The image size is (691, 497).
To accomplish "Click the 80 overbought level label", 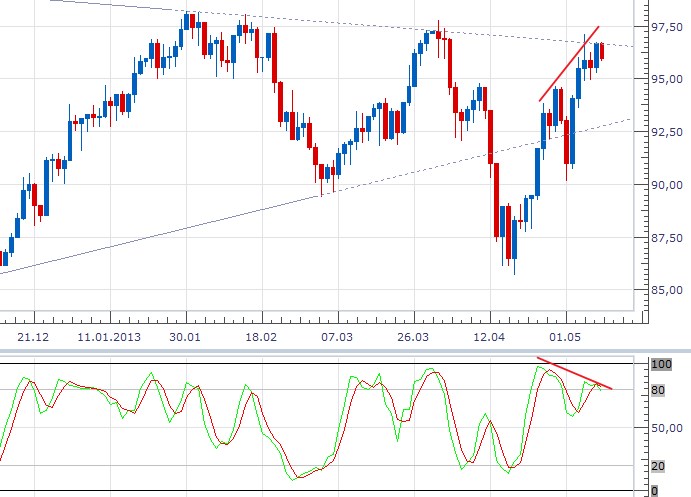I will 657,389.
